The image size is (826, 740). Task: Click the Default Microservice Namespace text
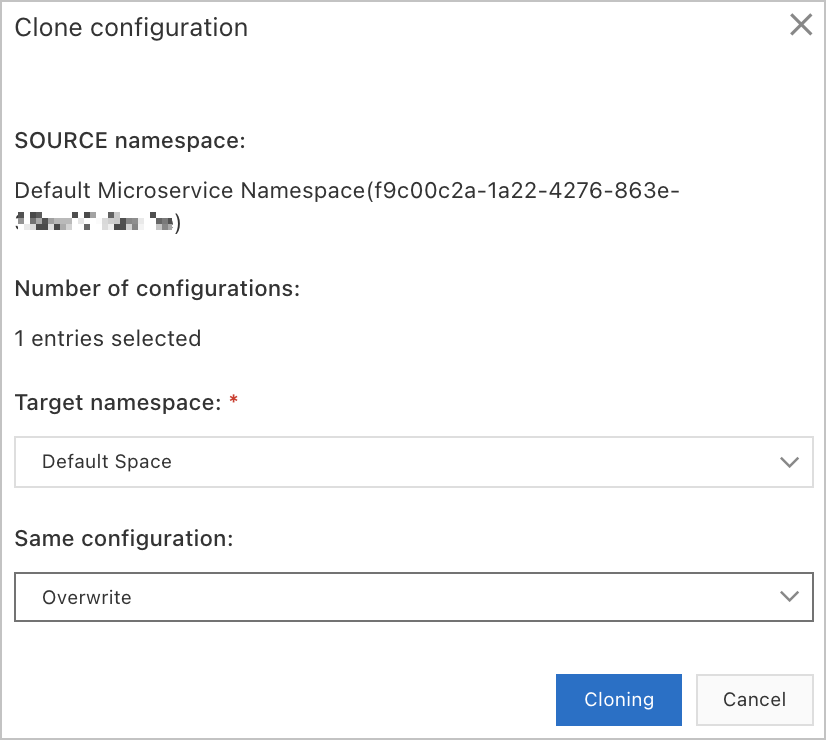(x=190, y=190)
